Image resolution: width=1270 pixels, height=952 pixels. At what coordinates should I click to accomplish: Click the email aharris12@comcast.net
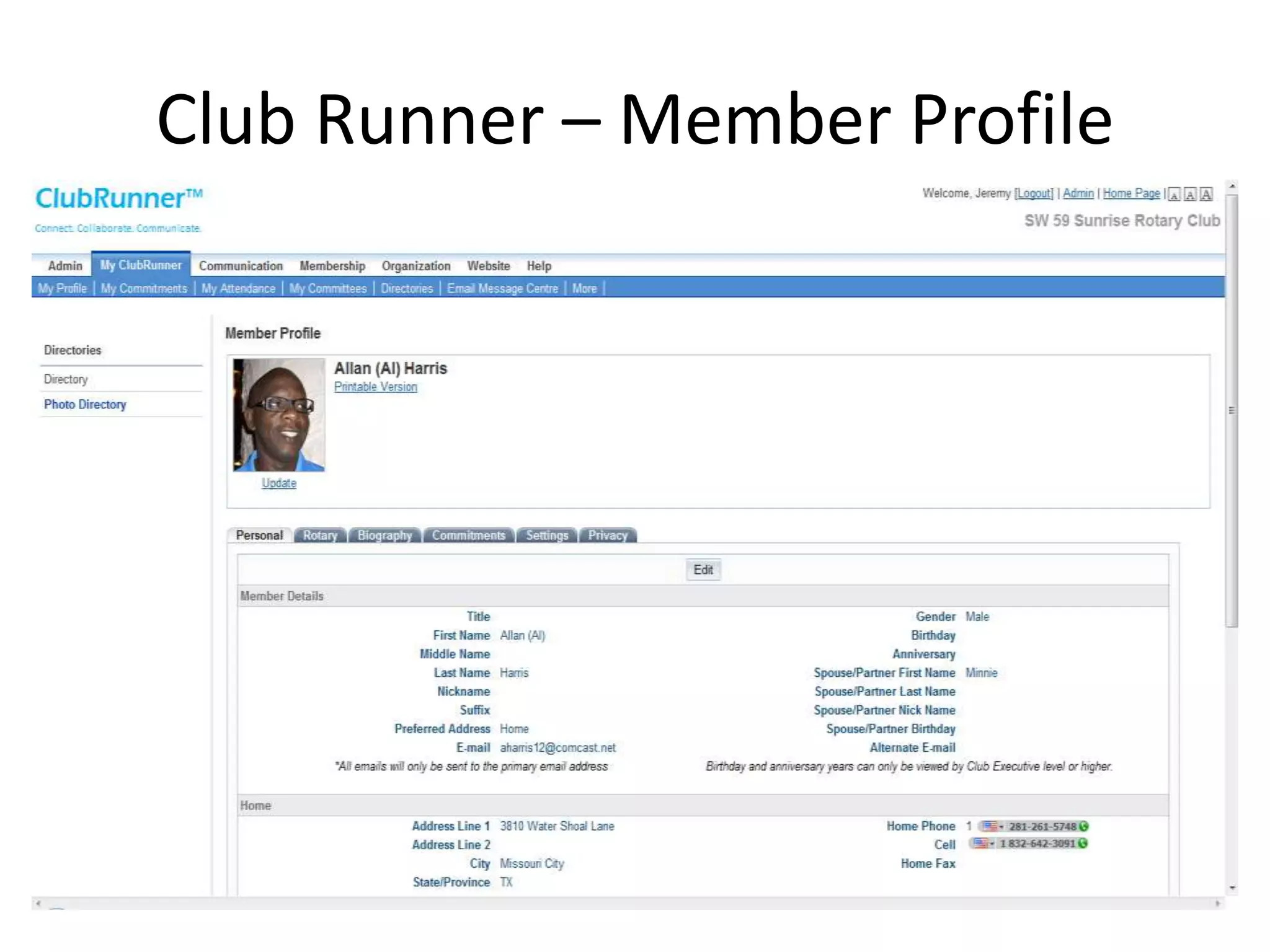[x=557, y=747]
